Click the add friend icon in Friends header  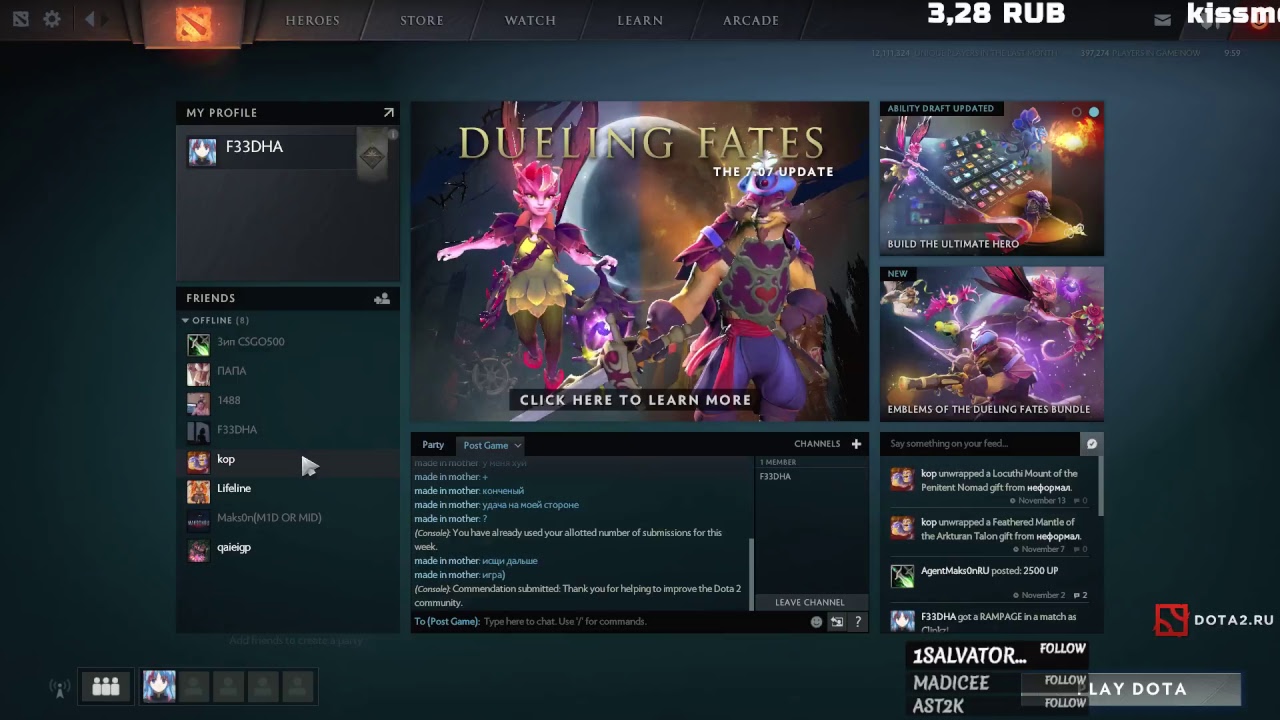[382, 298]
